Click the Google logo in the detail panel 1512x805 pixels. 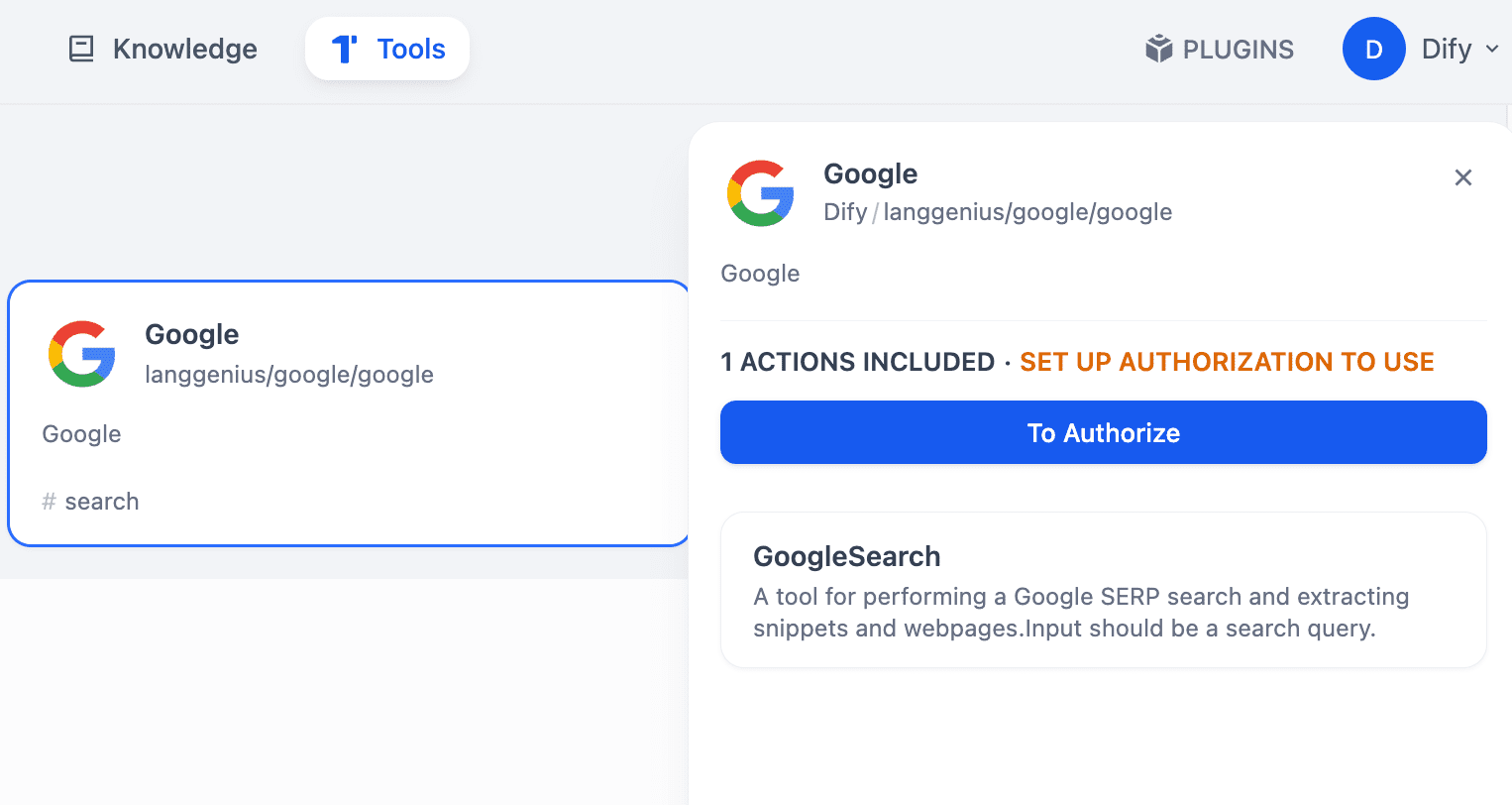[x=761, y=193]
